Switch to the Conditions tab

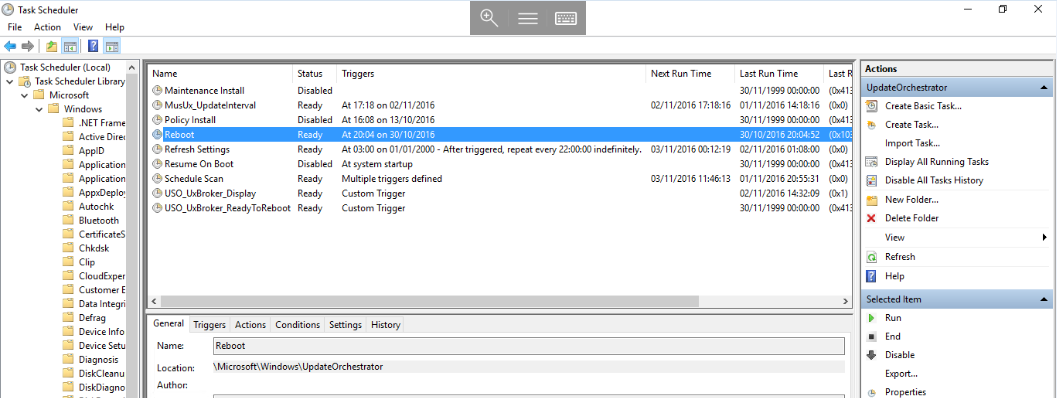[297, 325]
